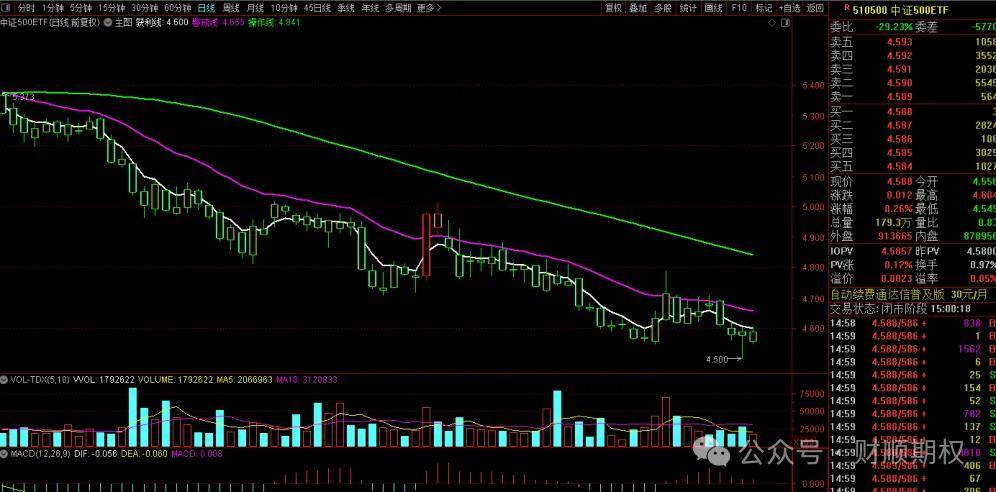Select the 45日线 period tab

(x=317, y=8)
